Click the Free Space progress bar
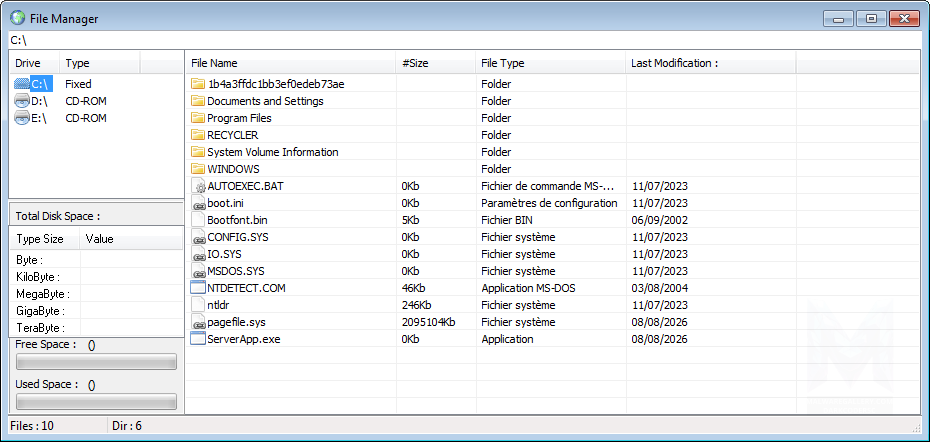 tap(96, 361)
